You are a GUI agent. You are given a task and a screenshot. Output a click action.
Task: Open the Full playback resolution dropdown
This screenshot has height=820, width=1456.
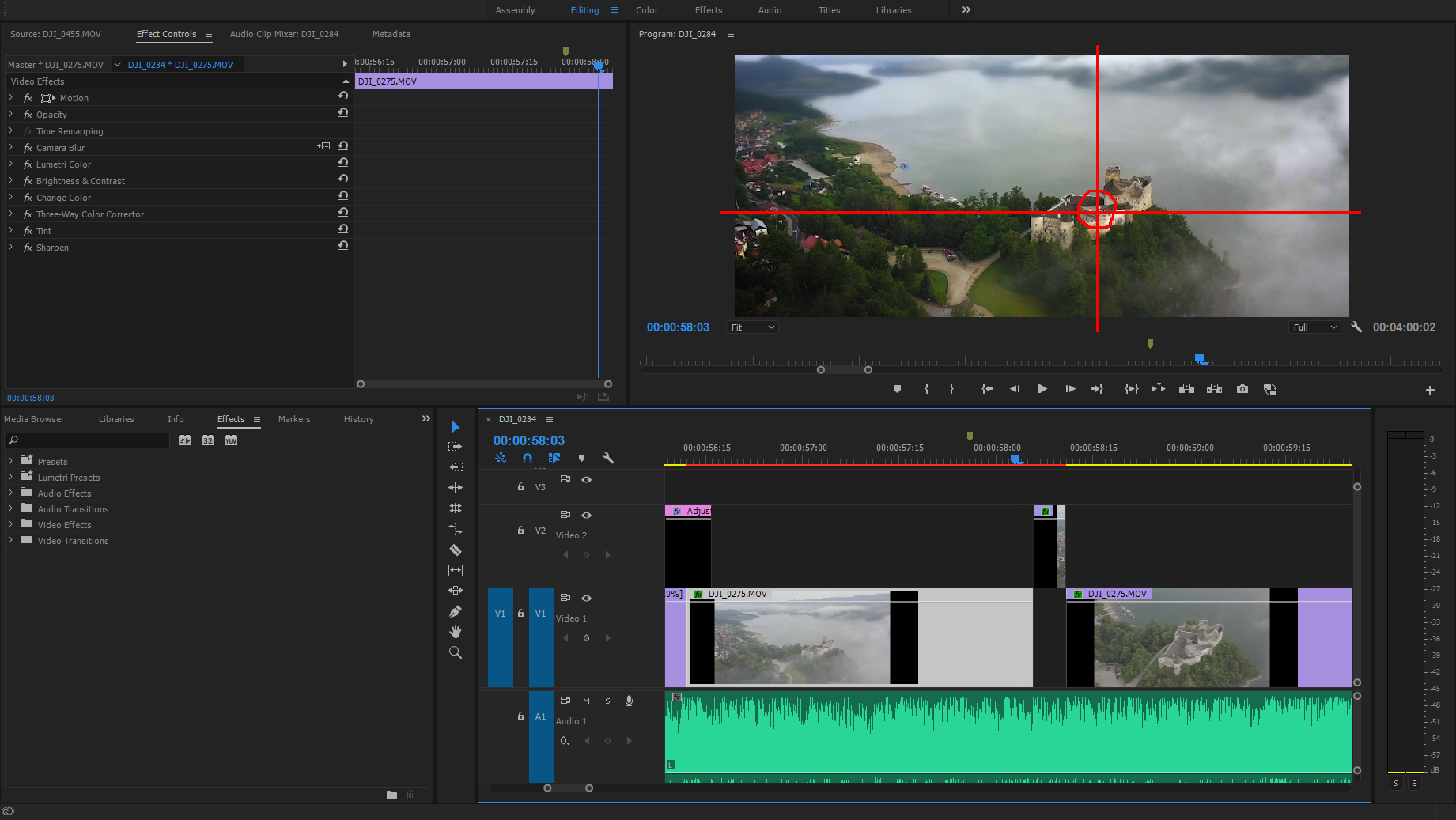(1314, 327)
